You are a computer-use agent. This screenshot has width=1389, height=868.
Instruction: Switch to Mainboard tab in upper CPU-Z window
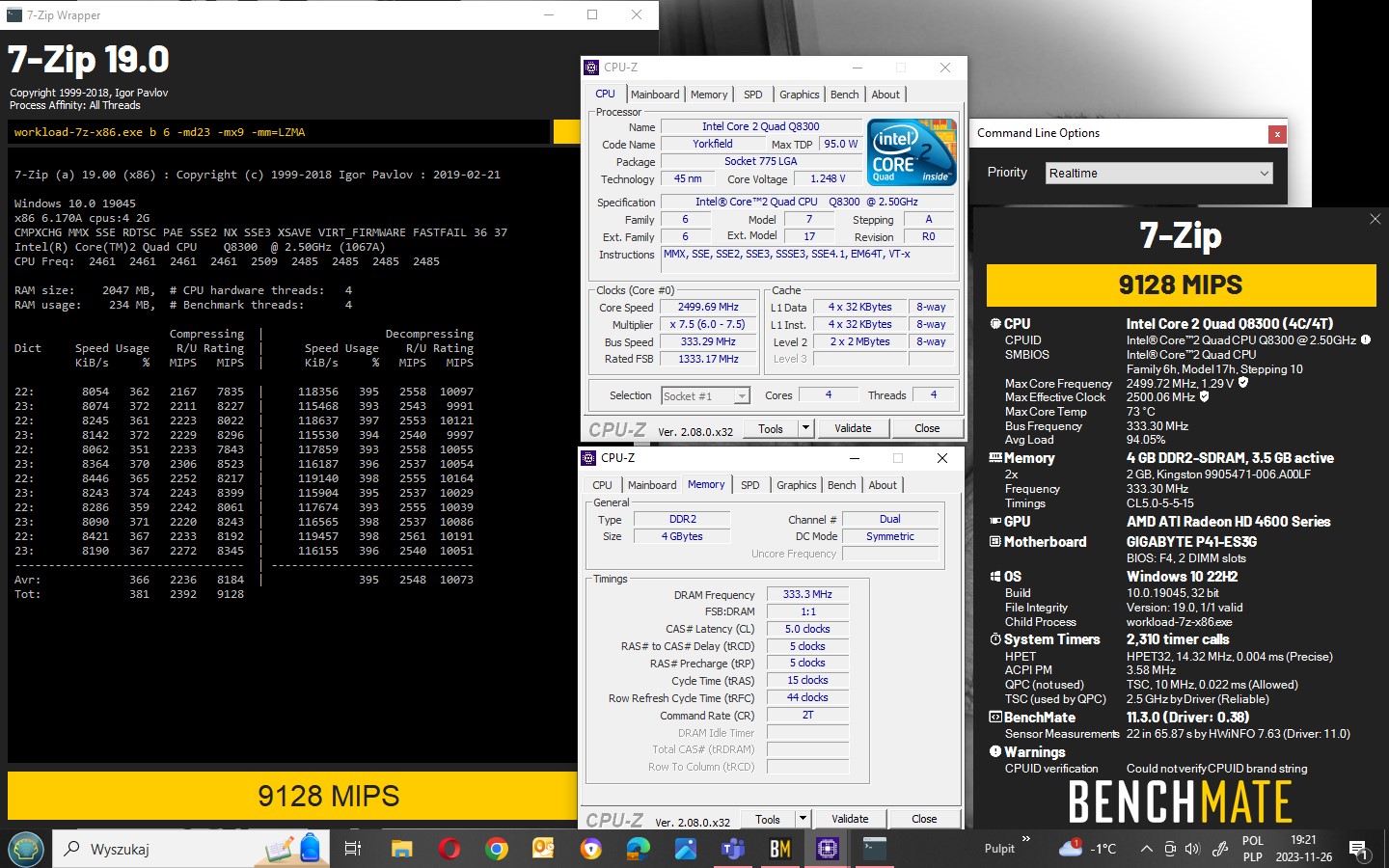pos(655,95)
